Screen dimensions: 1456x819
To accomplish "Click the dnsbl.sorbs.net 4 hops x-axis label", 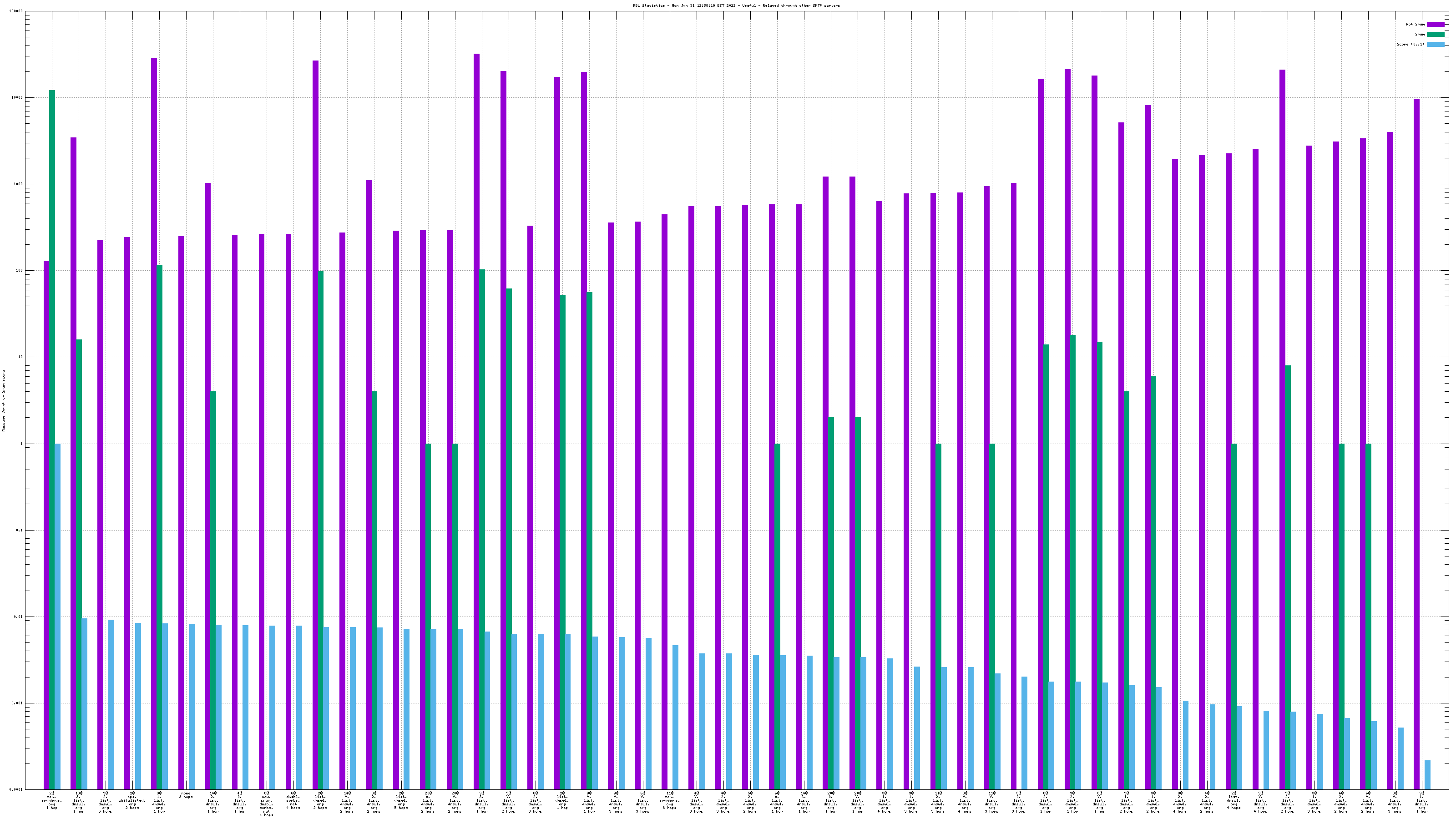I will click(293, 800).
